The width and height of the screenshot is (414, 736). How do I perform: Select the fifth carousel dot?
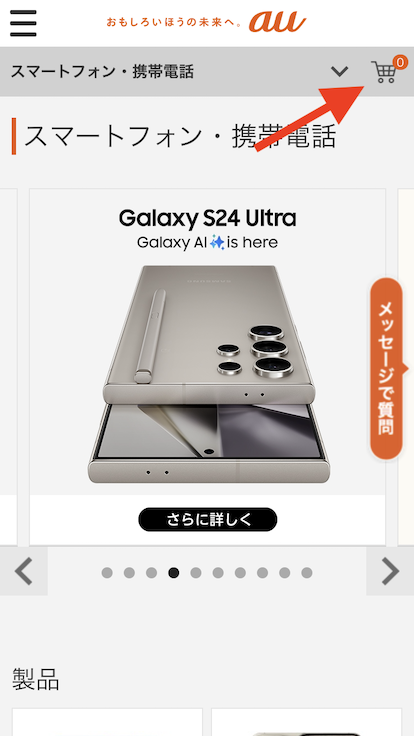tap(196, 573)
